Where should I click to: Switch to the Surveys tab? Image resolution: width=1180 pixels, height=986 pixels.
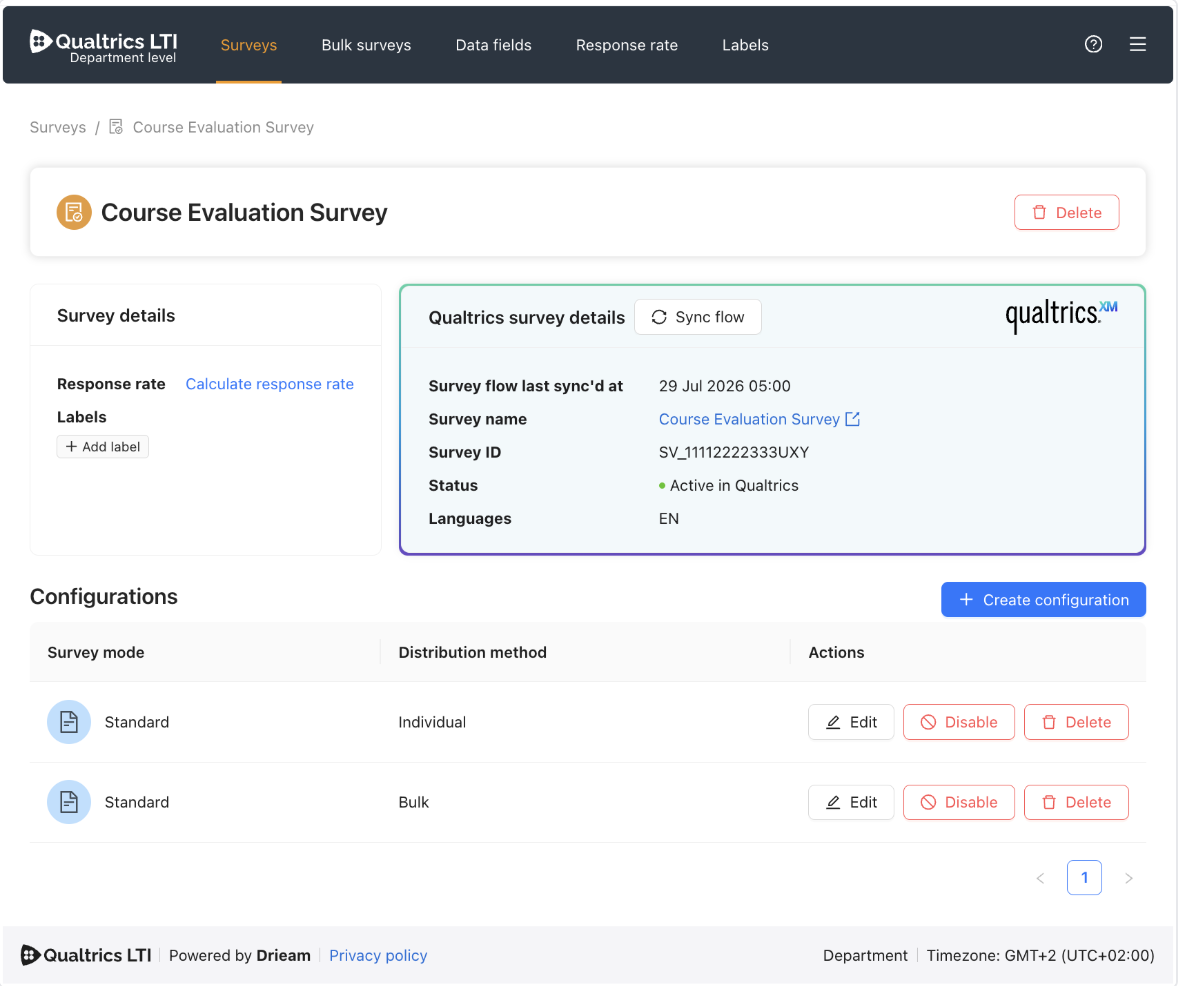click(x=248, y=45)
